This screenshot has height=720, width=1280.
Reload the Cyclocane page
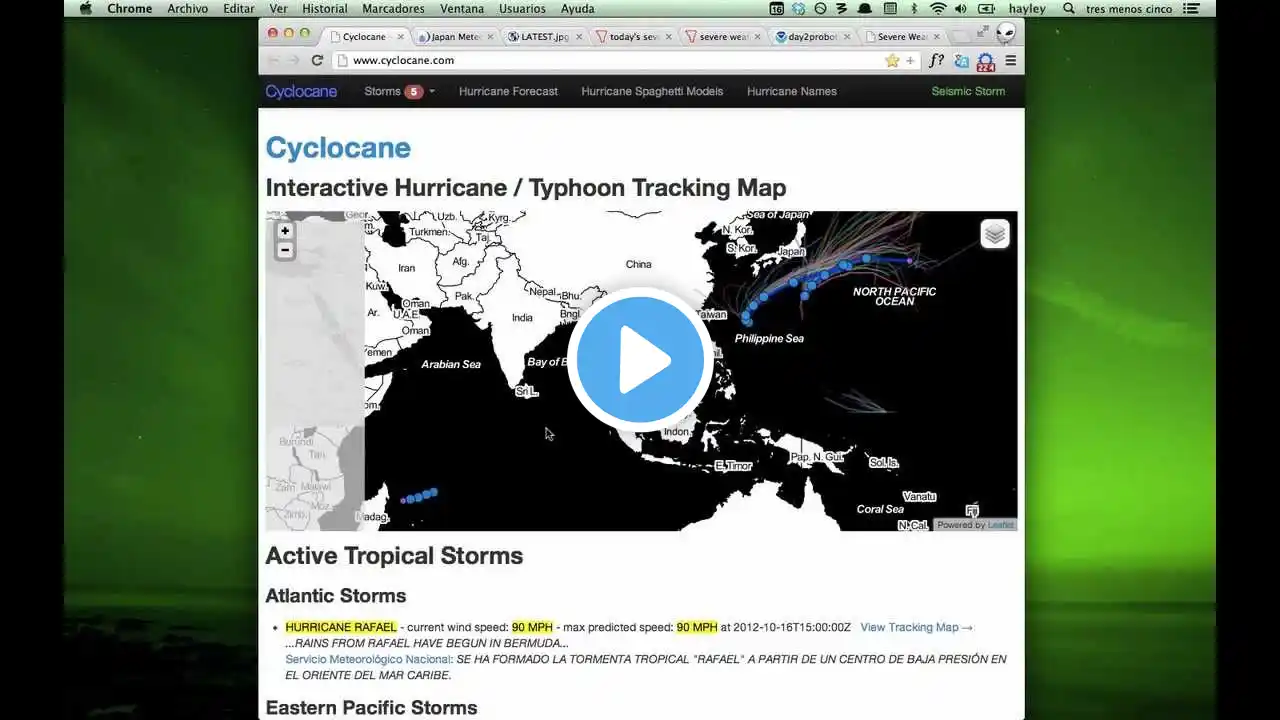coord(317,60)
